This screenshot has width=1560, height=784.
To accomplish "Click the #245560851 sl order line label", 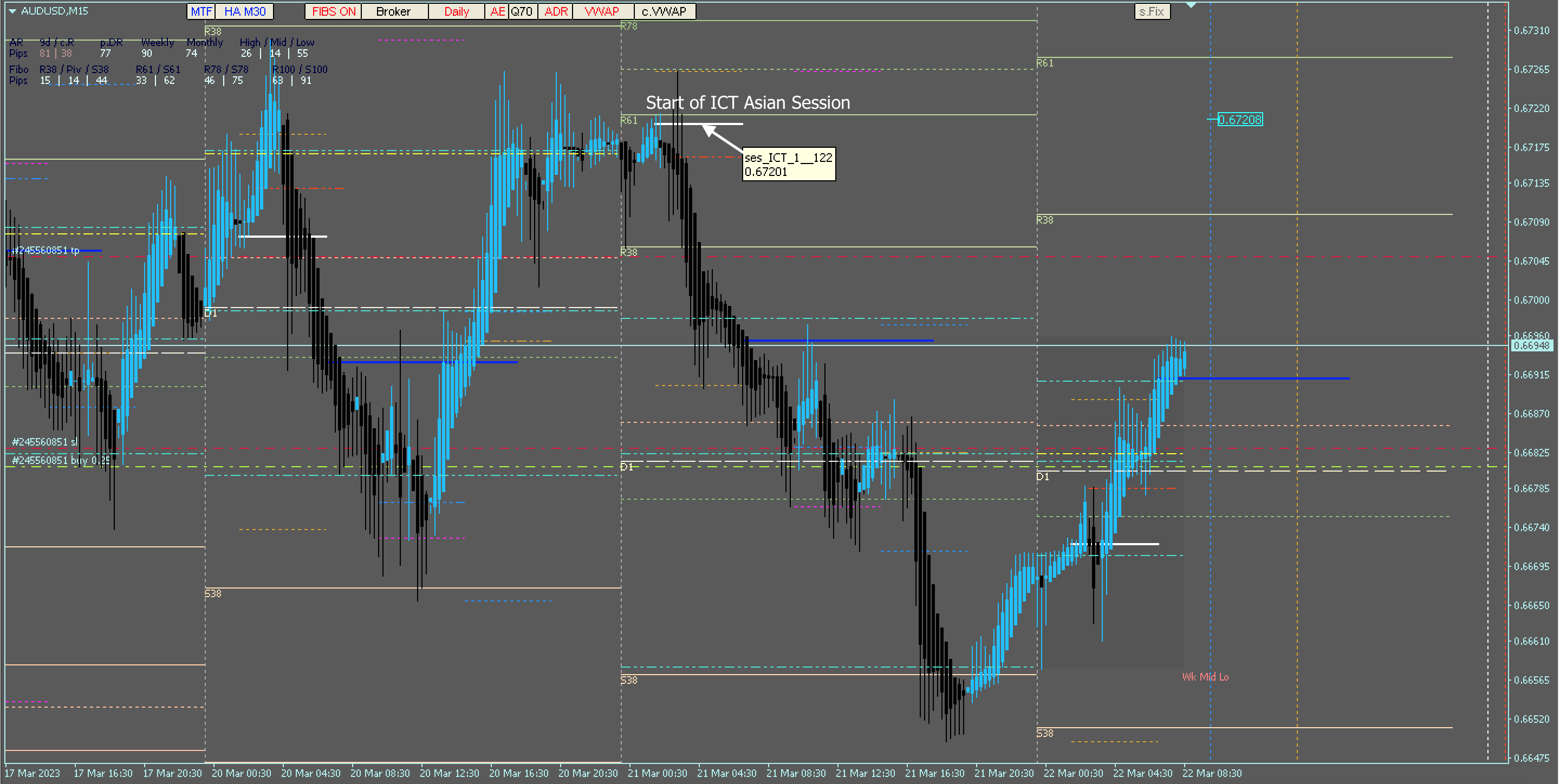I will (x=45, y=442).
